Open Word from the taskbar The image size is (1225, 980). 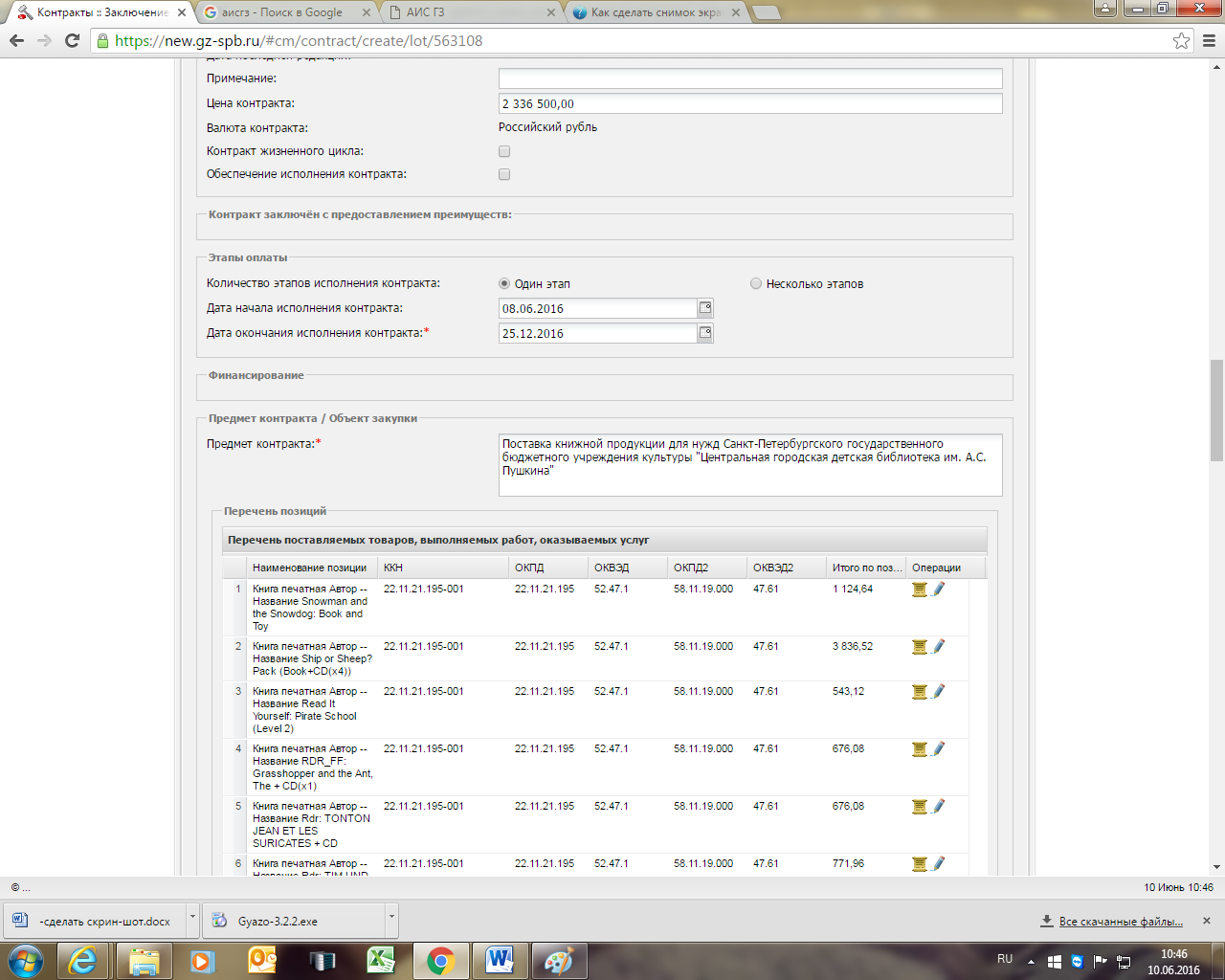pos(500,961)
